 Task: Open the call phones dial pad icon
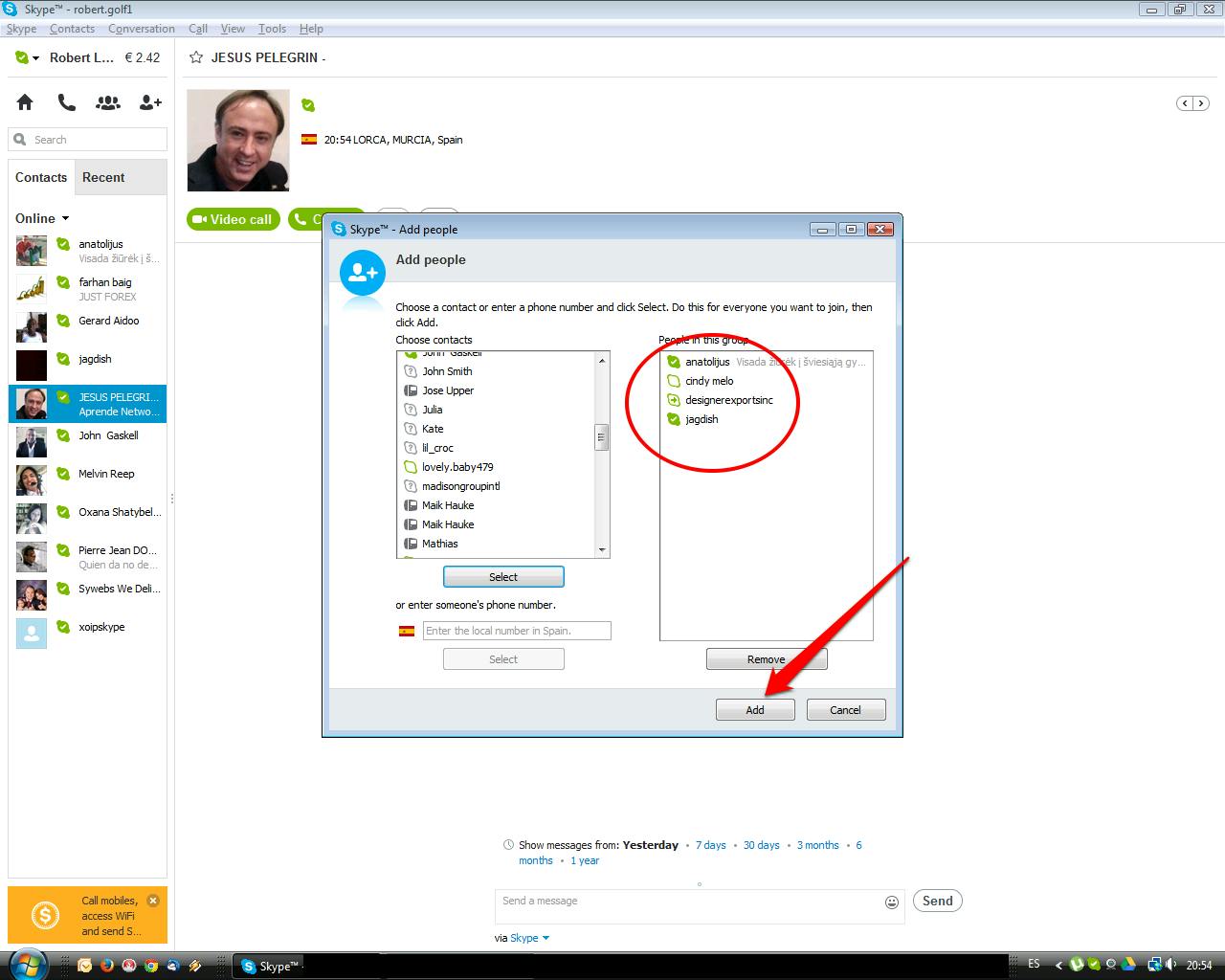tap(66, 102)
